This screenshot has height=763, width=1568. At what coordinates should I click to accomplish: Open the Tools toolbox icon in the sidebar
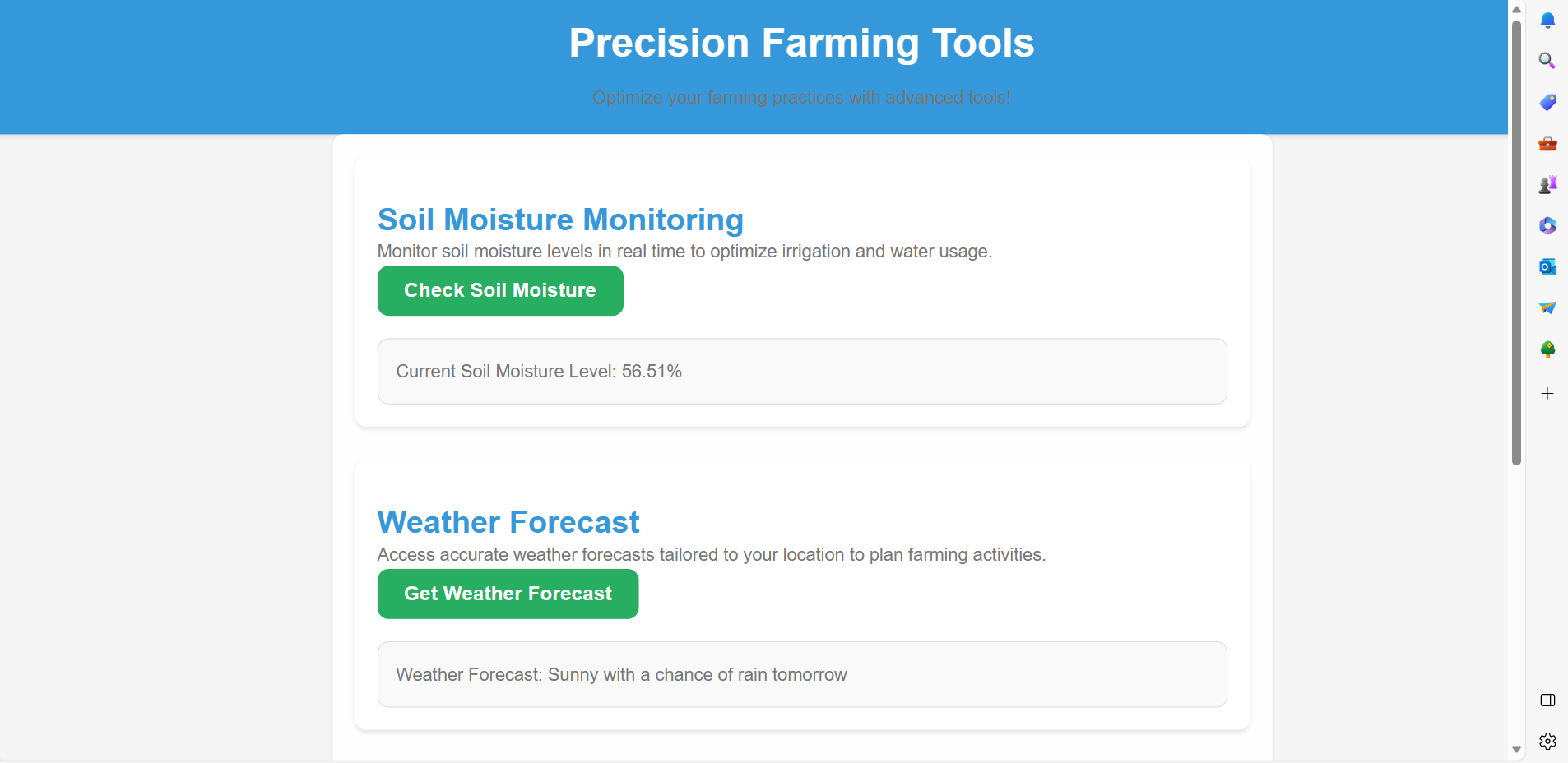[1547, 143]
